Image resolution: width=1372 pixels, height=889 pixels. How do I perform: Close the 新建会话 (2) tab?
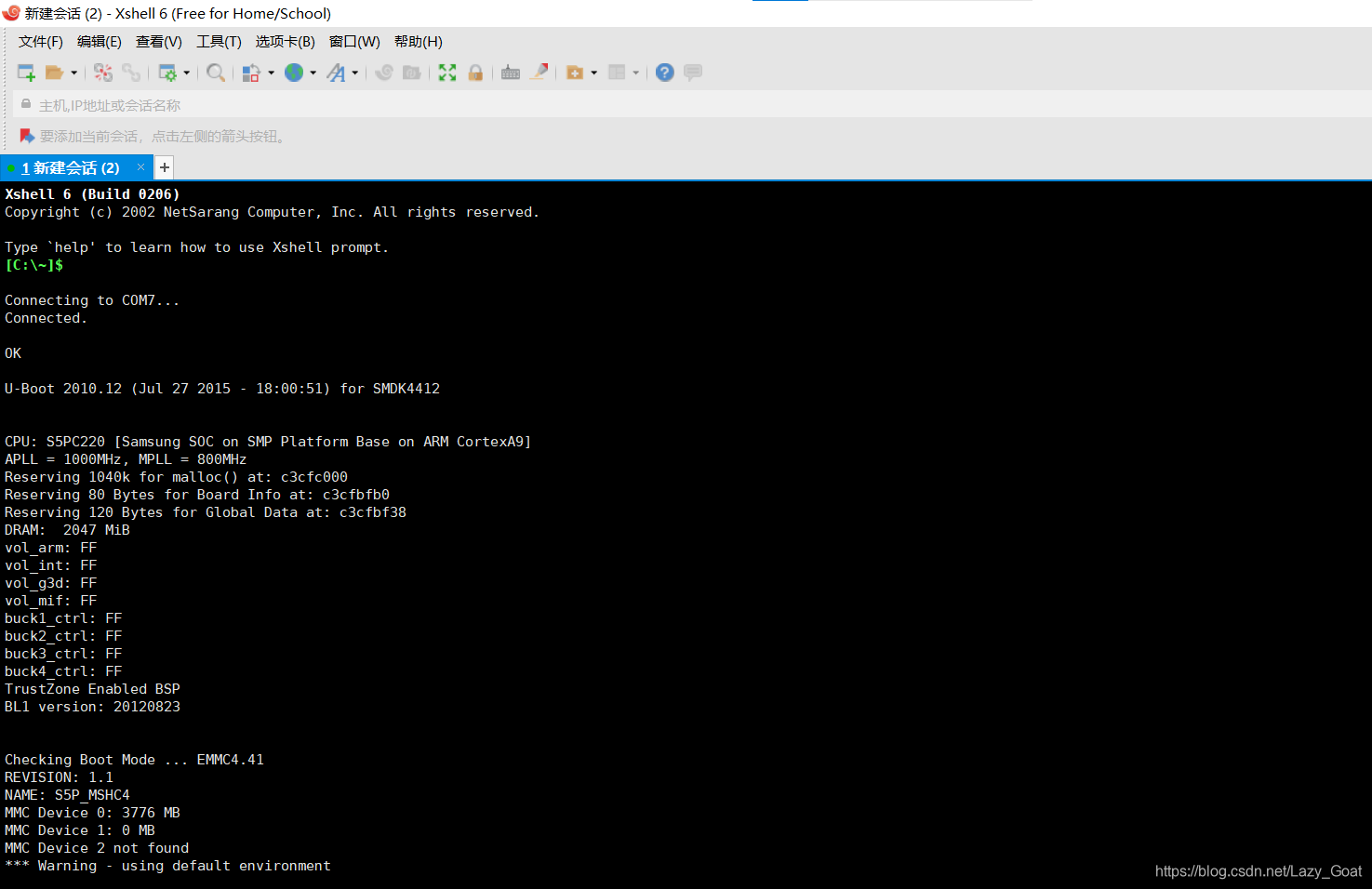(x=140, y=167)
